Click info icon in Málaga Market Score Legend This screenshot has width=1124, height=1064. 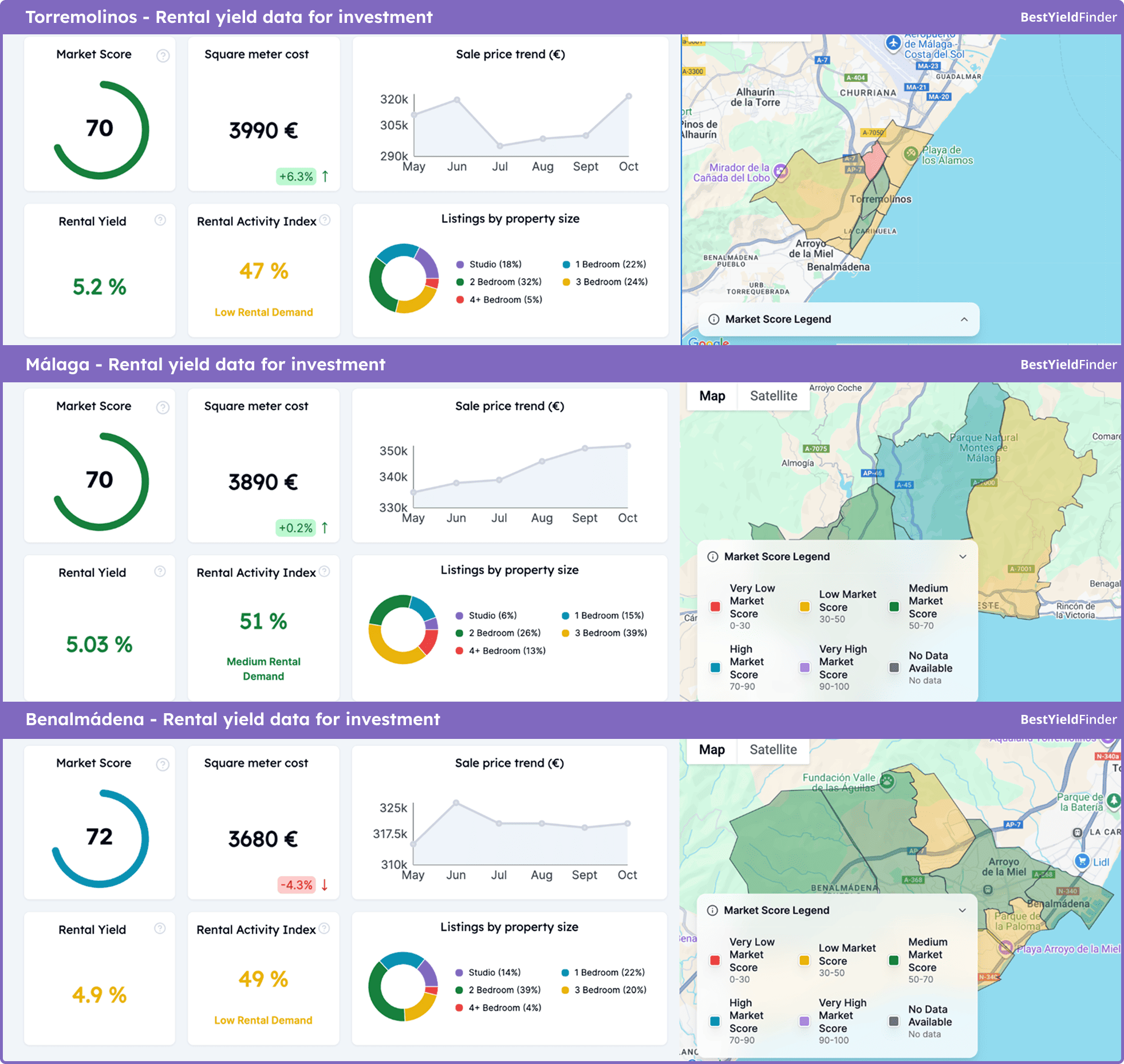click(x=713, y=557)
